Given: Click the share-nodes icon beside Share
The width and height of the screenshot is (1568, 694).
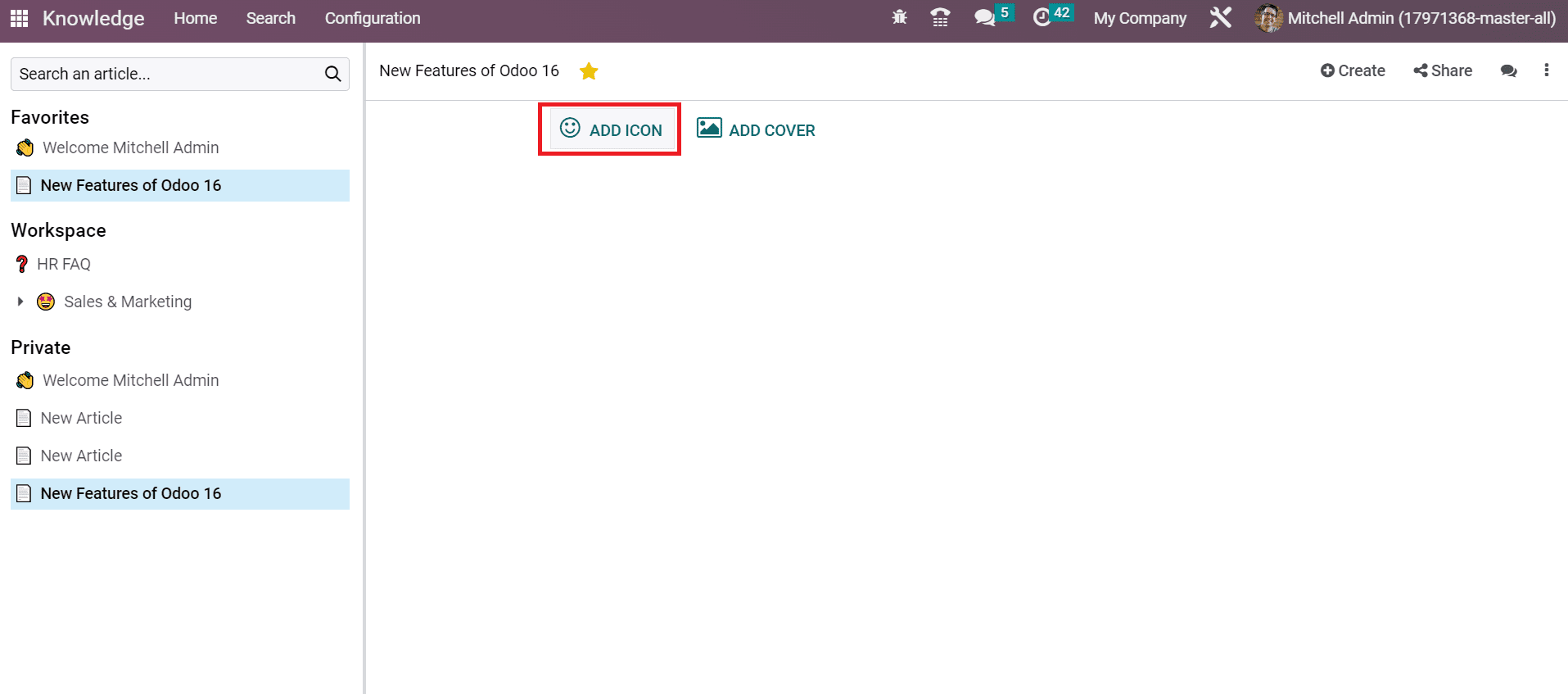Looking at the screenshot, I should click(x=1421, y=70).
